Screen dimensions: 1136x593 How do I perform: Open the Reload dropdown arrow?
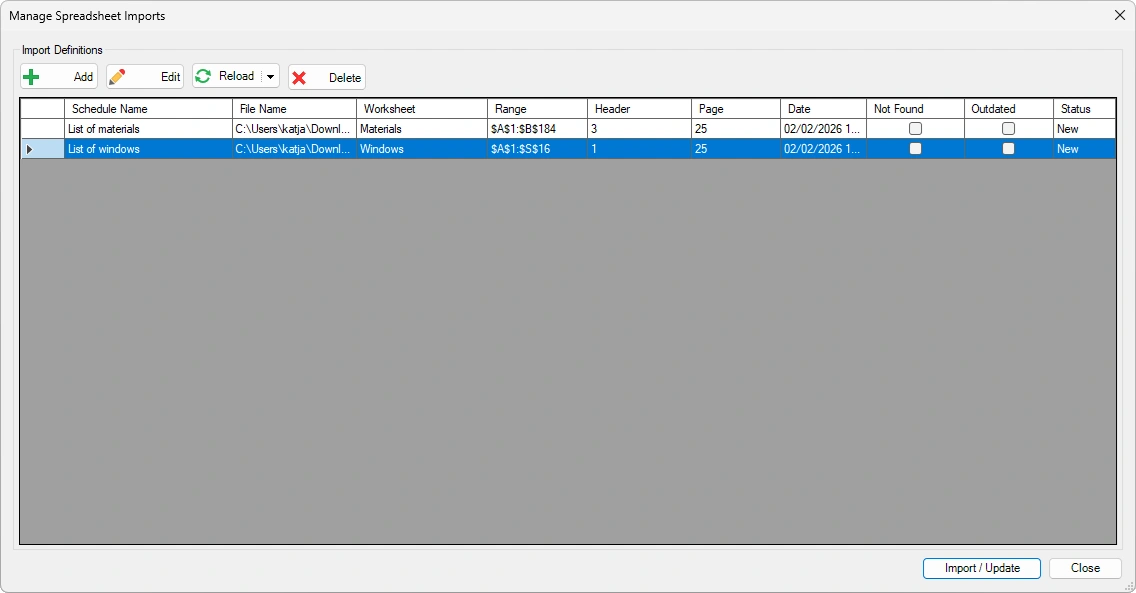pyautogui.click(x=272, y=76)
